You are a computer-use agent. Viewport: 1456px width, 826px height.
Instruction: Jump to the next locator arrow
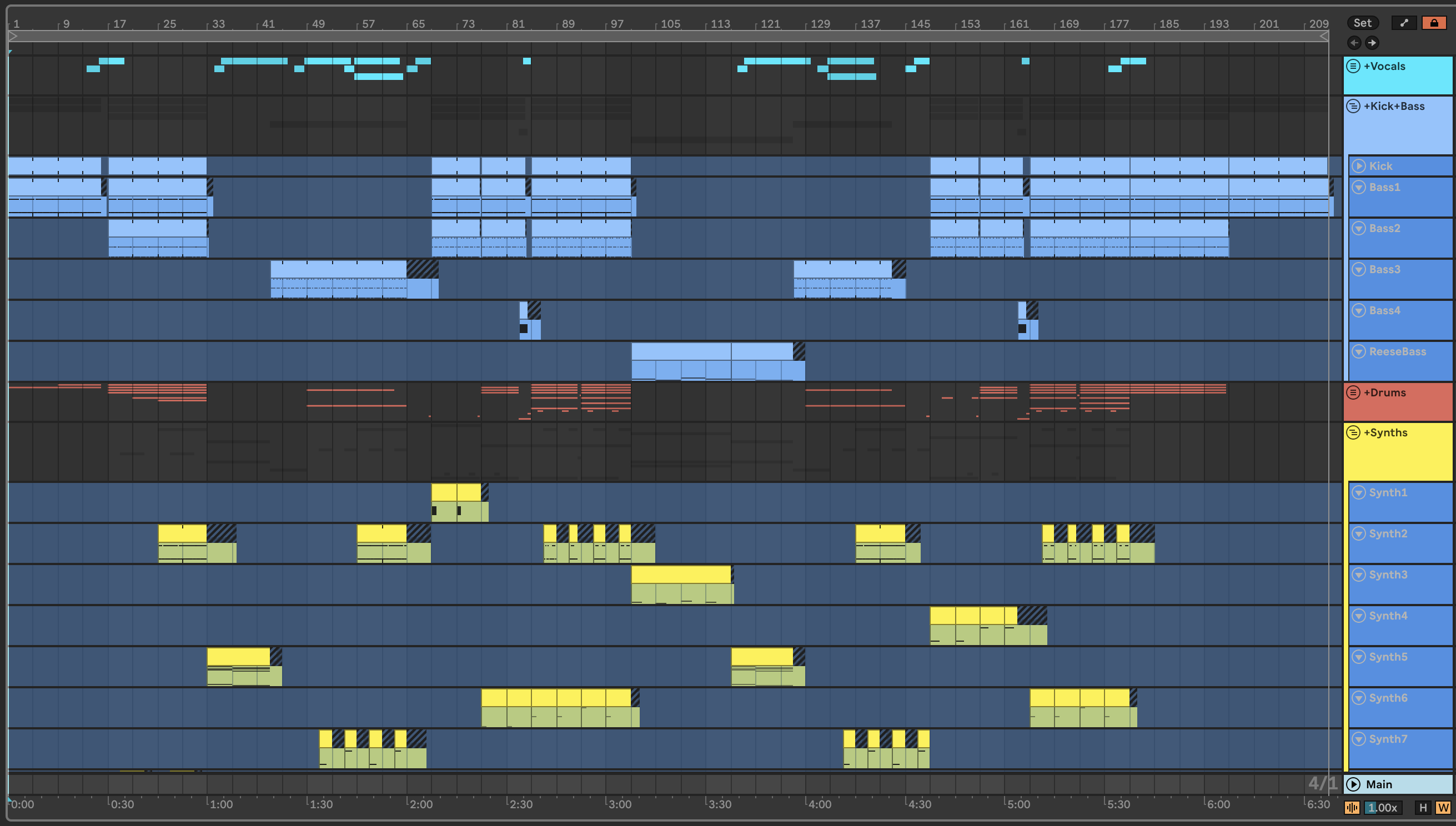tap(1372, 43)
